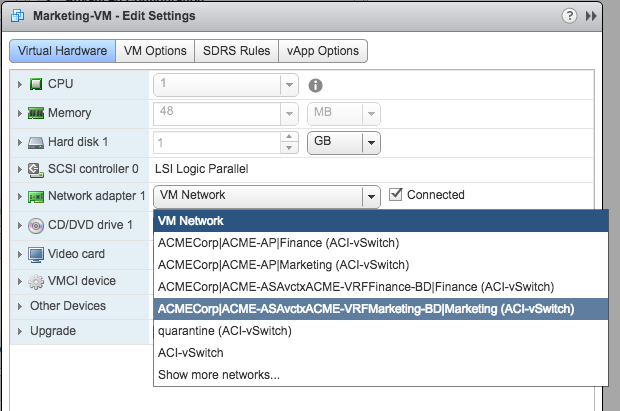This screenshot has height=411, width=620.
Task: Switch to the SDRS Rules tab
Action: click(236, 51)
